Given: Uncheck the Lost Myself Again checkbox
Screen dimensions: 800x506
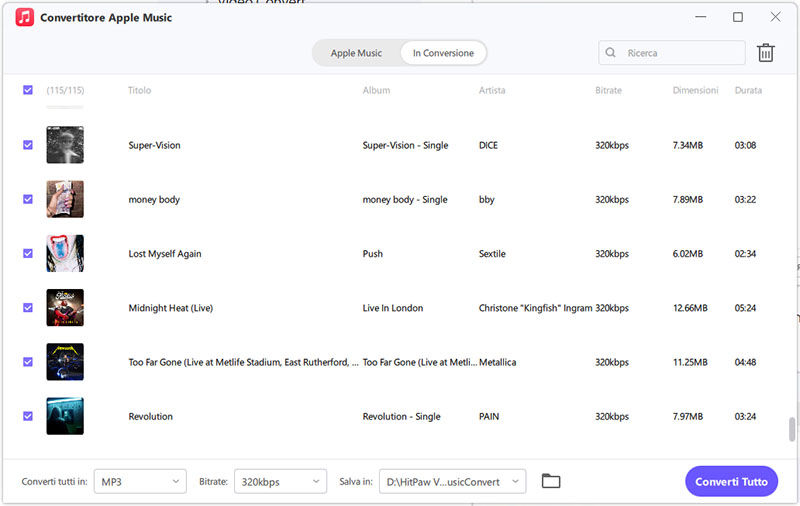Looking at the screenshot, I should point(28,254).
